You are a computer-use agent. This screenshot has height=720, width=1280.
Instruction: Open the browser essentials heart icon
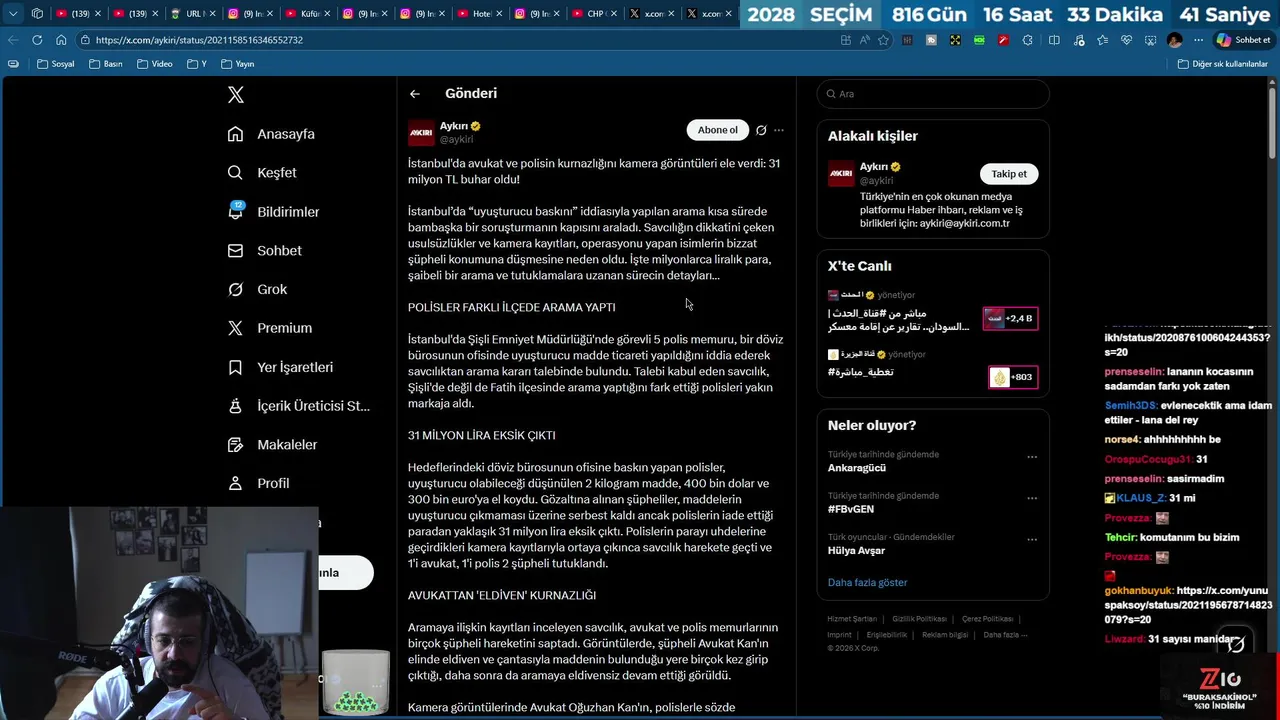click(1126, 40)
